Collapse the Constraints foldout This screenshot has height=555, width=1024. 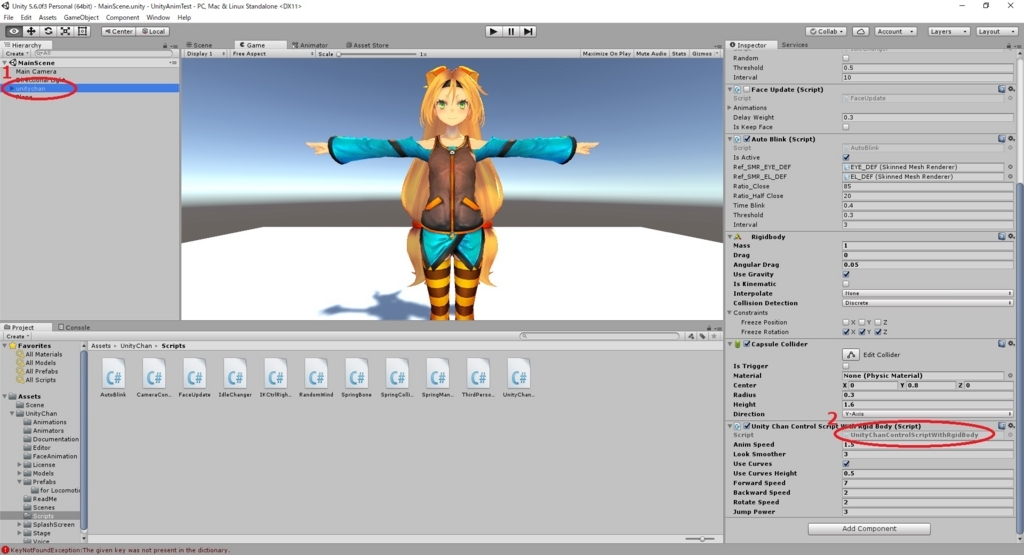coord(730,313)
